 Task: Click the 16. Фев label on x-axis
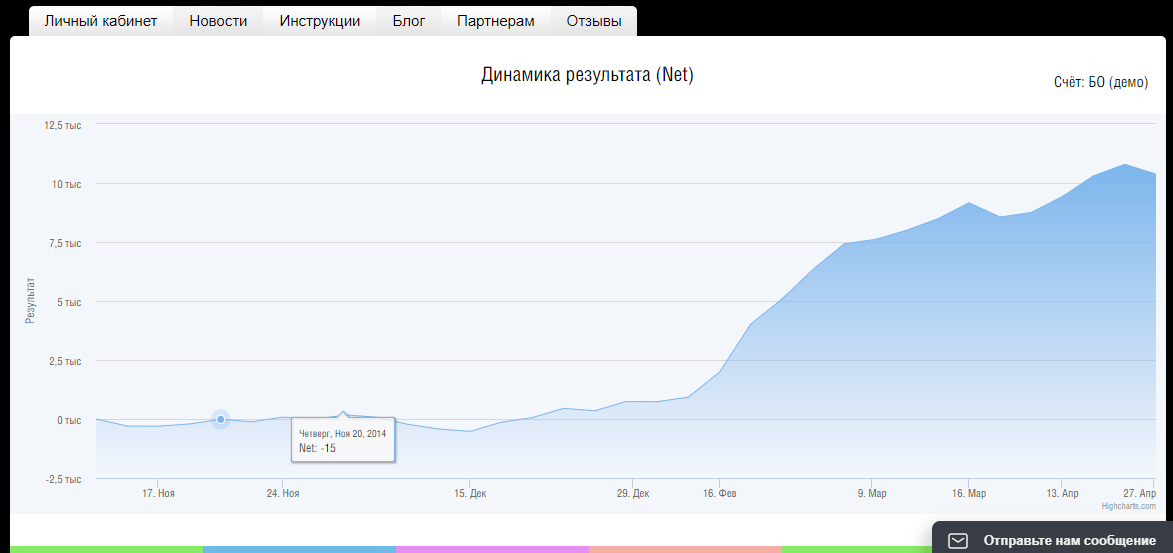720,494
